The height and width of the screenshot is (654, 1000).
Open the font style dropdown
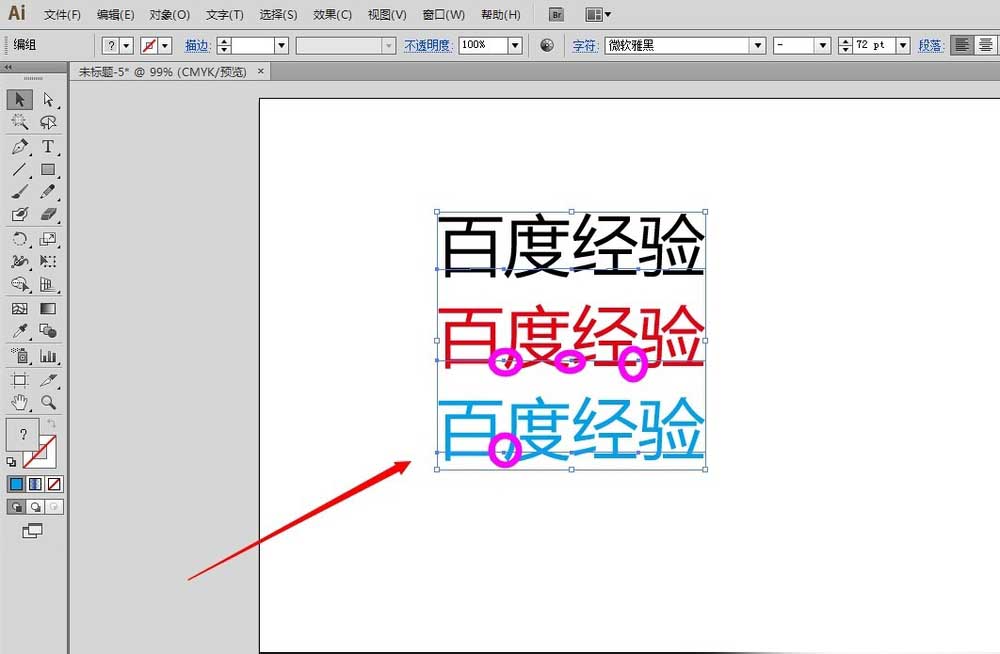click(x=823, y=46)
